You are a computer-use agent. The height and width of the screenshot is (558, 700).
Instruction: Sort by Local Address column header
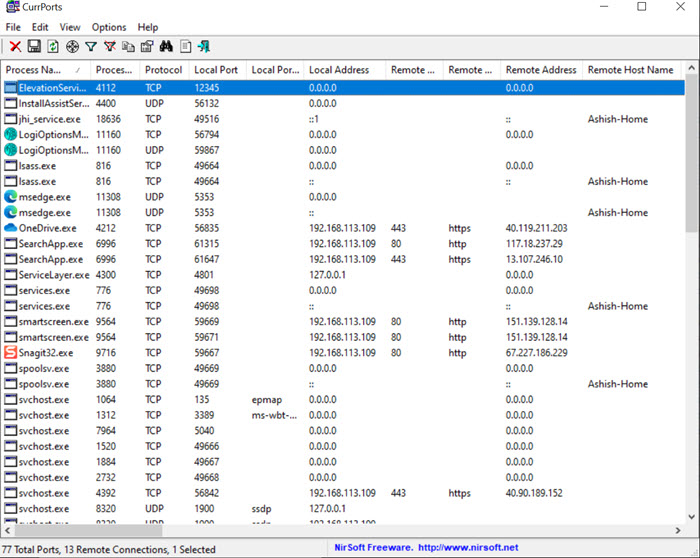coord(345,70)
